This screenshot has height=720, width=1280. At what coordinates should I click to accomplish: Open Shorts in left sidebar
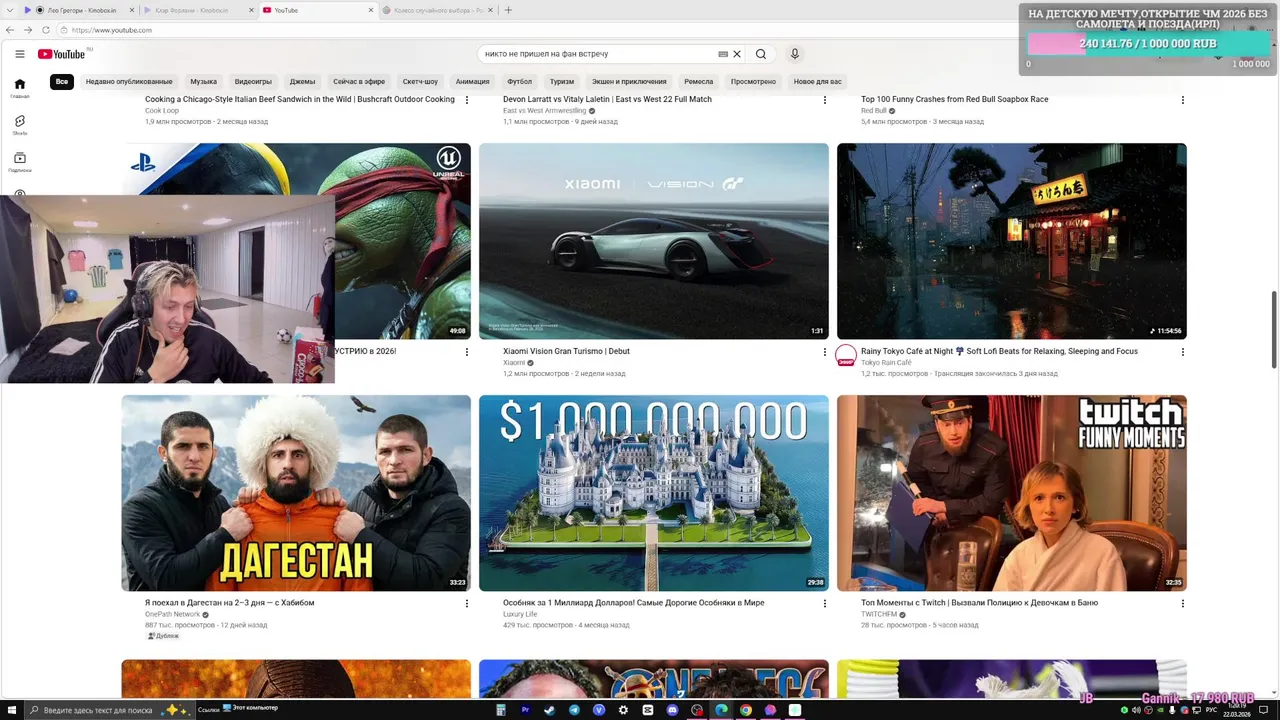point(19,125)
